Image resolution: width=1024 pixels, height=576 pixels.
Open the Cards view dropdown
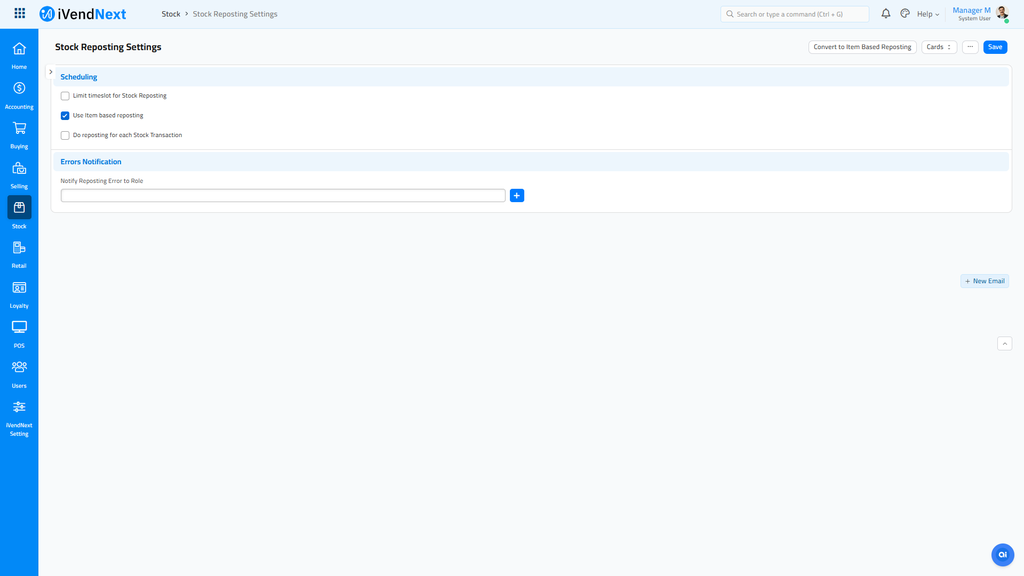[x=938, y=46]
